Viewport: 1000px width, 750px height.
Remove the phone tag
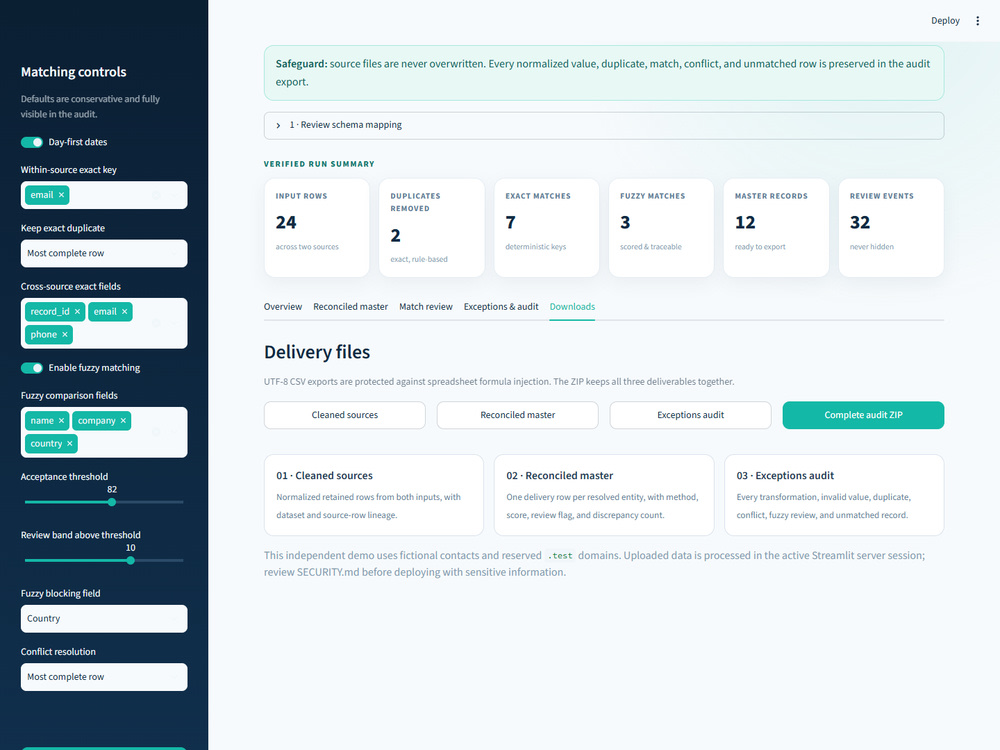click(x=64, y=335)
